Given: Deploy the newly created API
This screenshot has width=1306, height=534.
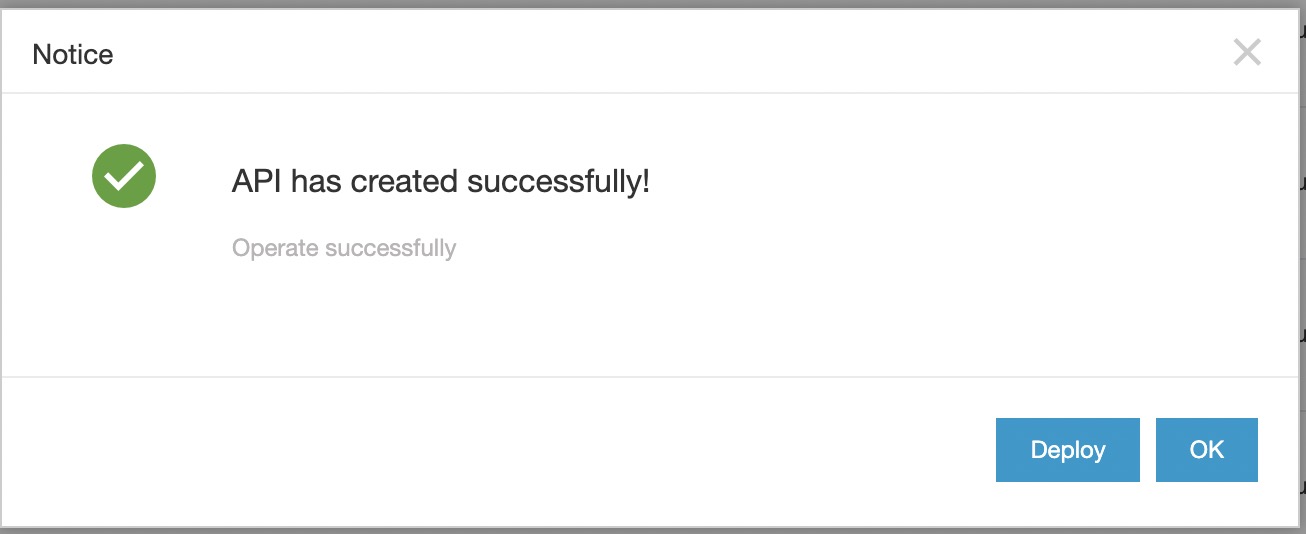Looking at the screenshot, I should 1067,450.
